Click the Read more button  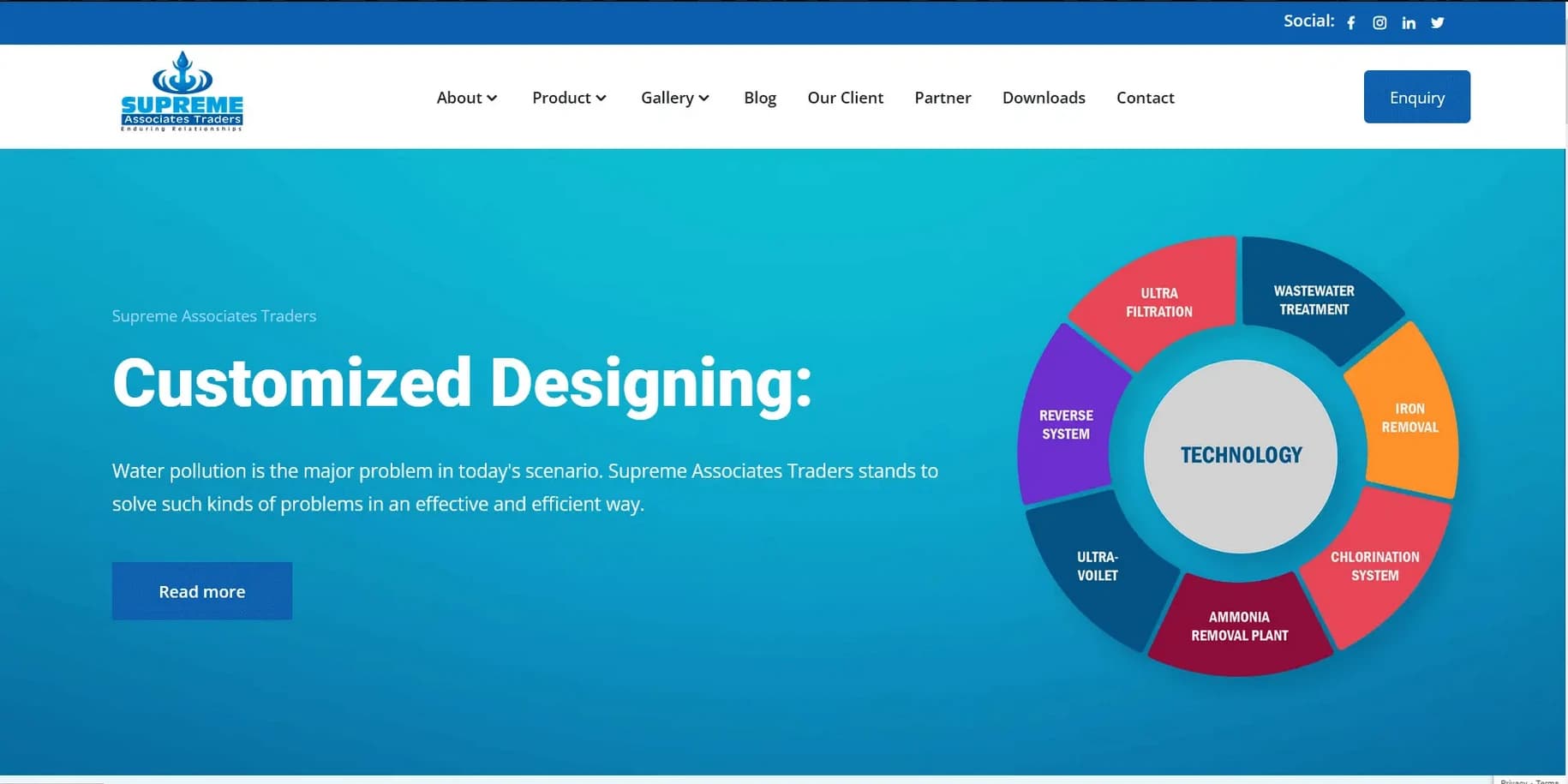202,591
